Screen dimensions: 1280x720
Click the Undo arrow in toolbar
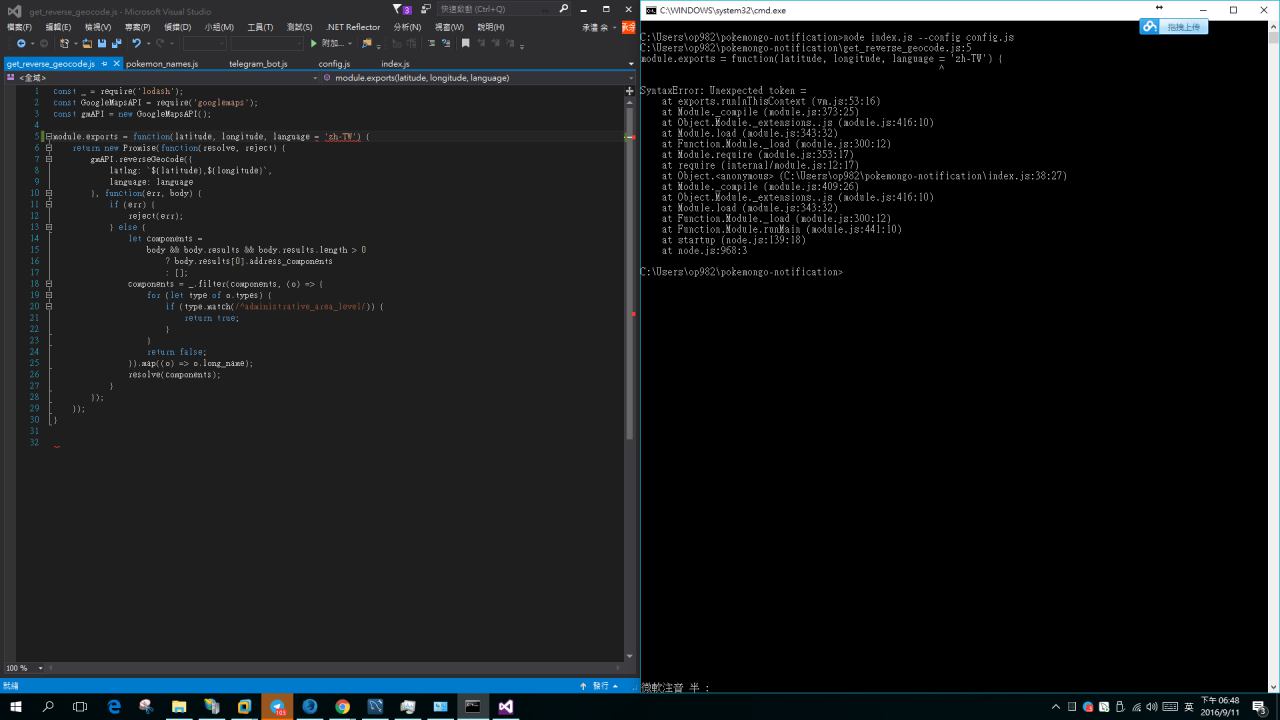tap(136, 44)
